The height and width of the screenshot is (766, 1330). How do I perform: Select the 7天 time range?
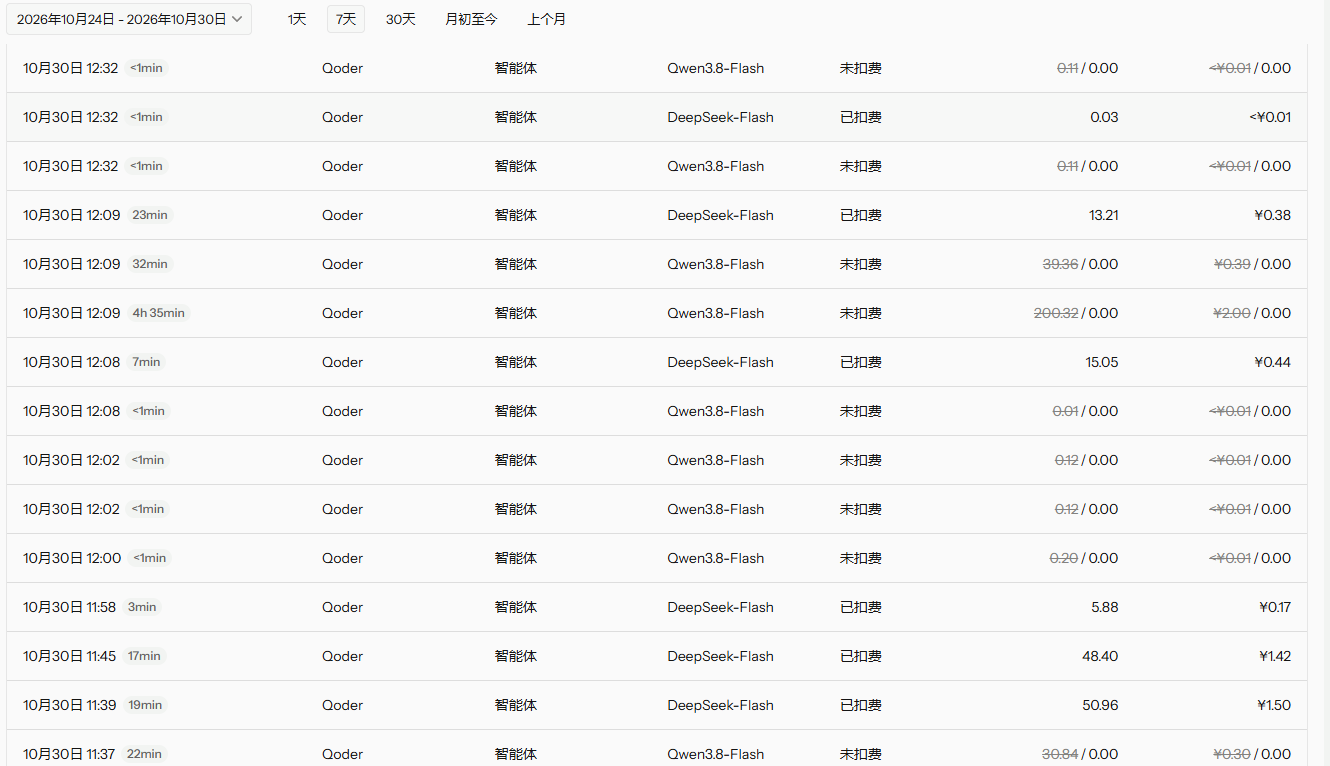[x=346, y=19]
